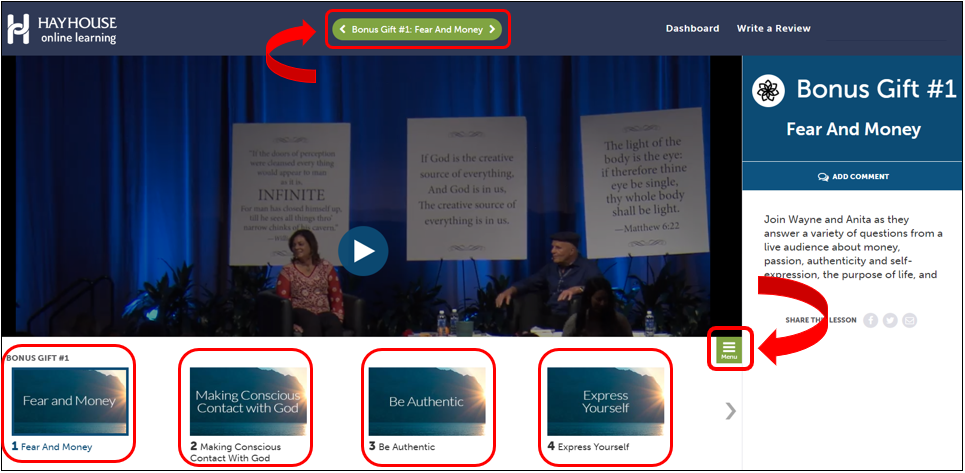Go to next lesson using right chevron
The width and height of the screenshot is (965, 473).
pyautogui.click(x=492, y=29)
